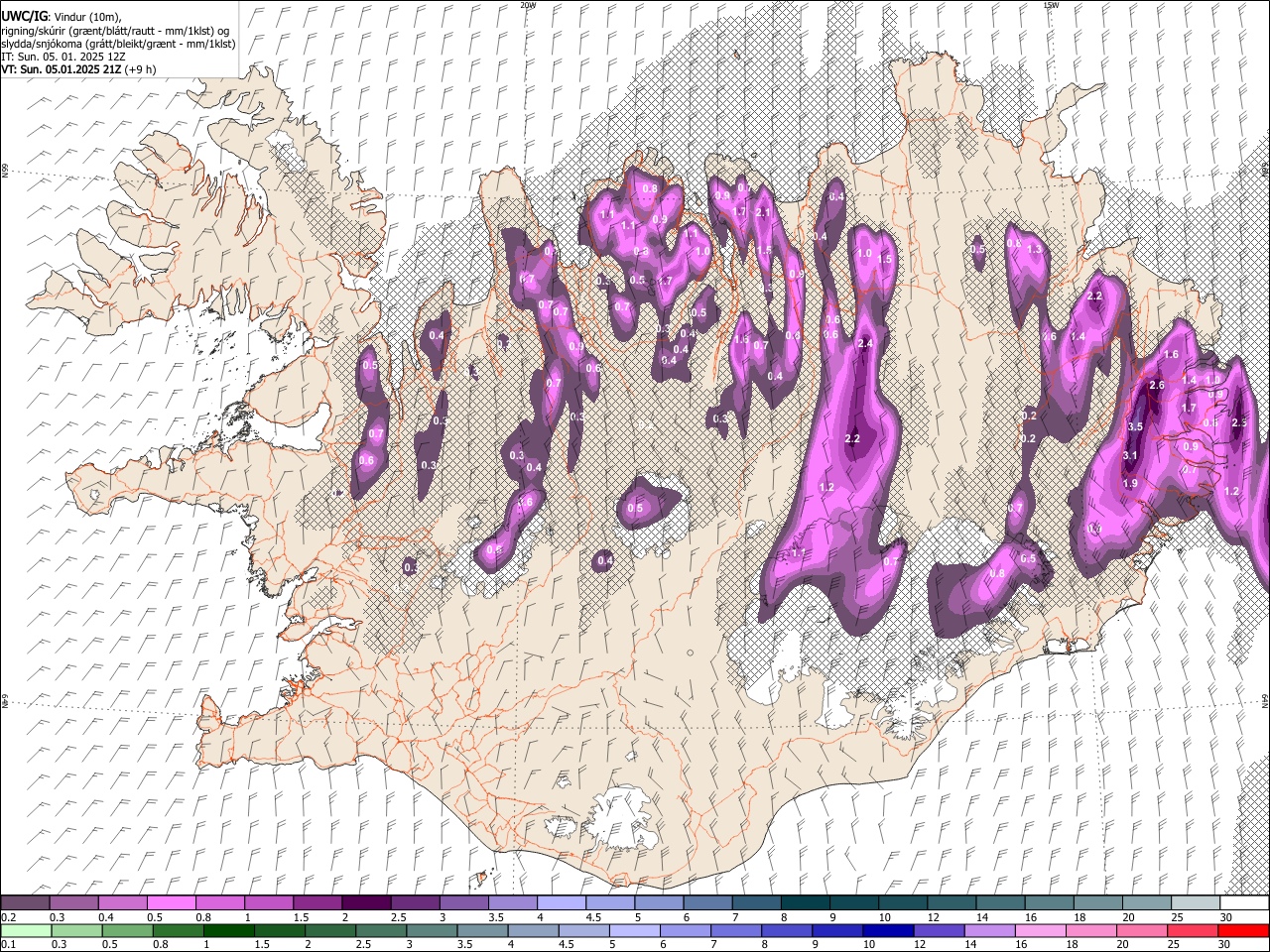Select the snow legend swatch between 12 and 14
The image size is (1270, 952).
(952, 902)
